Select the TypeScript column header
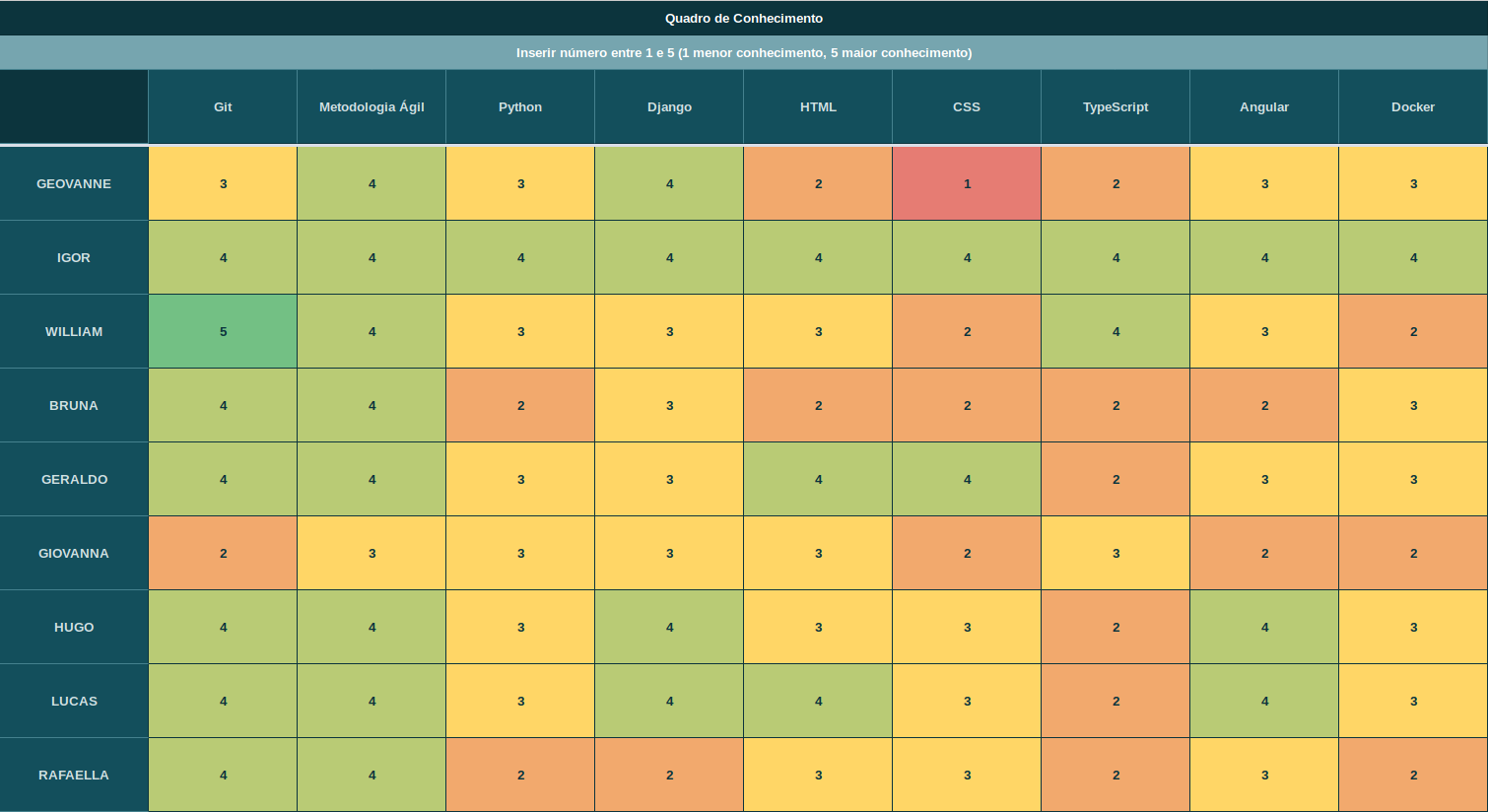Viewport: 1488px width, 812px height. 1116,107
